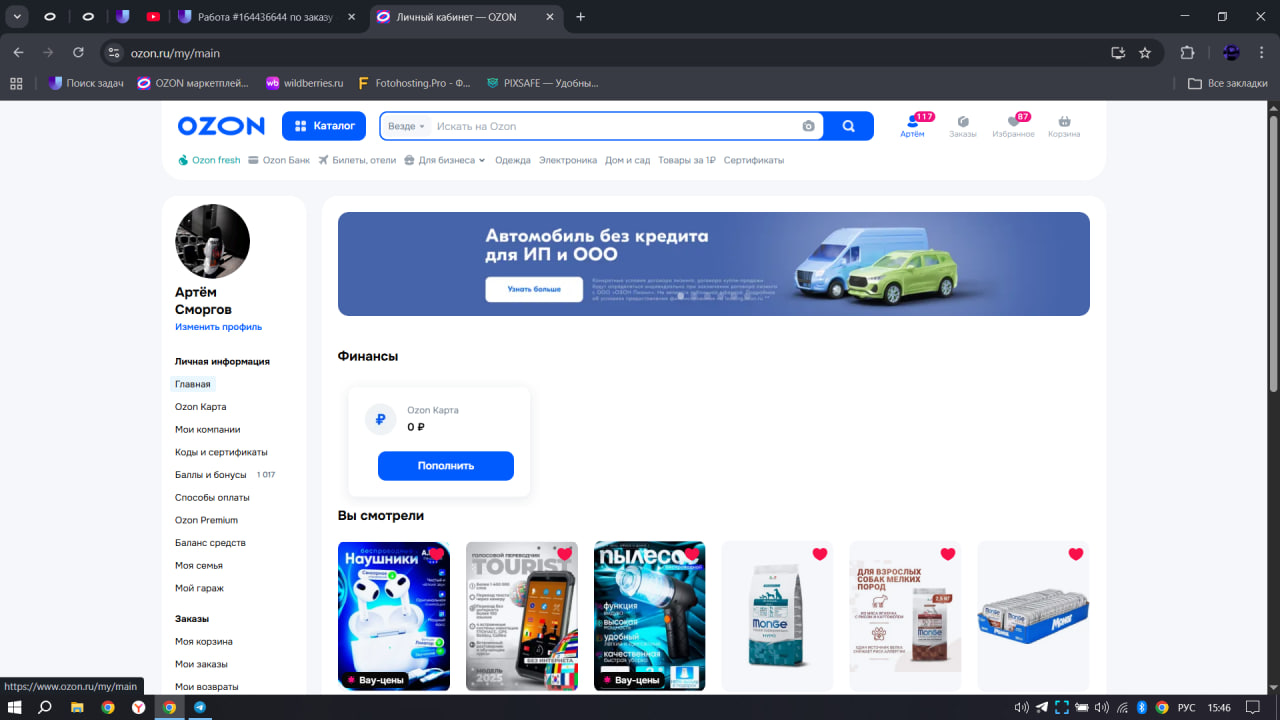
Task: Open the wildberries.ru bookmark
Action: (304, 83)
